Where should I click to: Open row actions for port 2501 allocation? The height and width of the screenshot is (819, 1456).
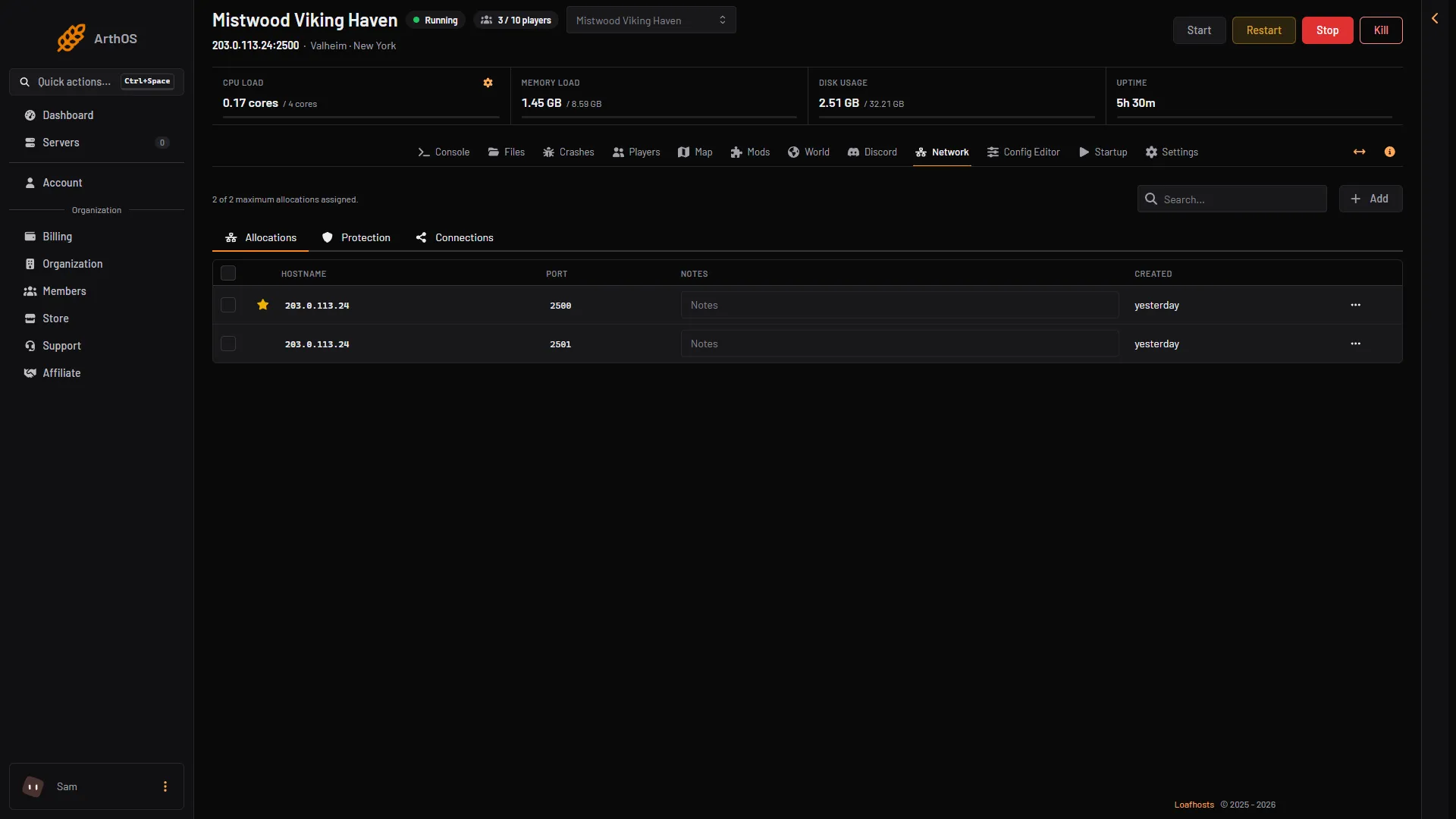(1355, 344)
